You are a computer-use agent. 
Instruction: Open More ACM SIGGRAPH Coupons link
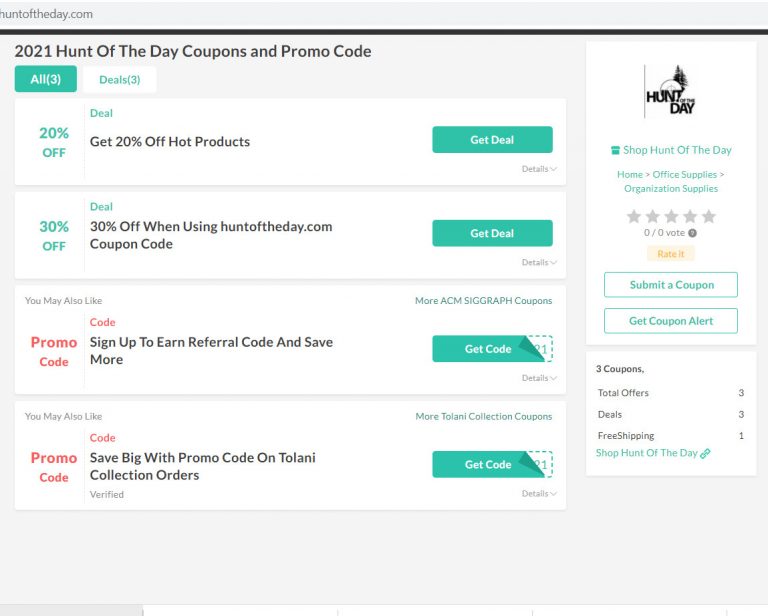click(x=483, y=301)
